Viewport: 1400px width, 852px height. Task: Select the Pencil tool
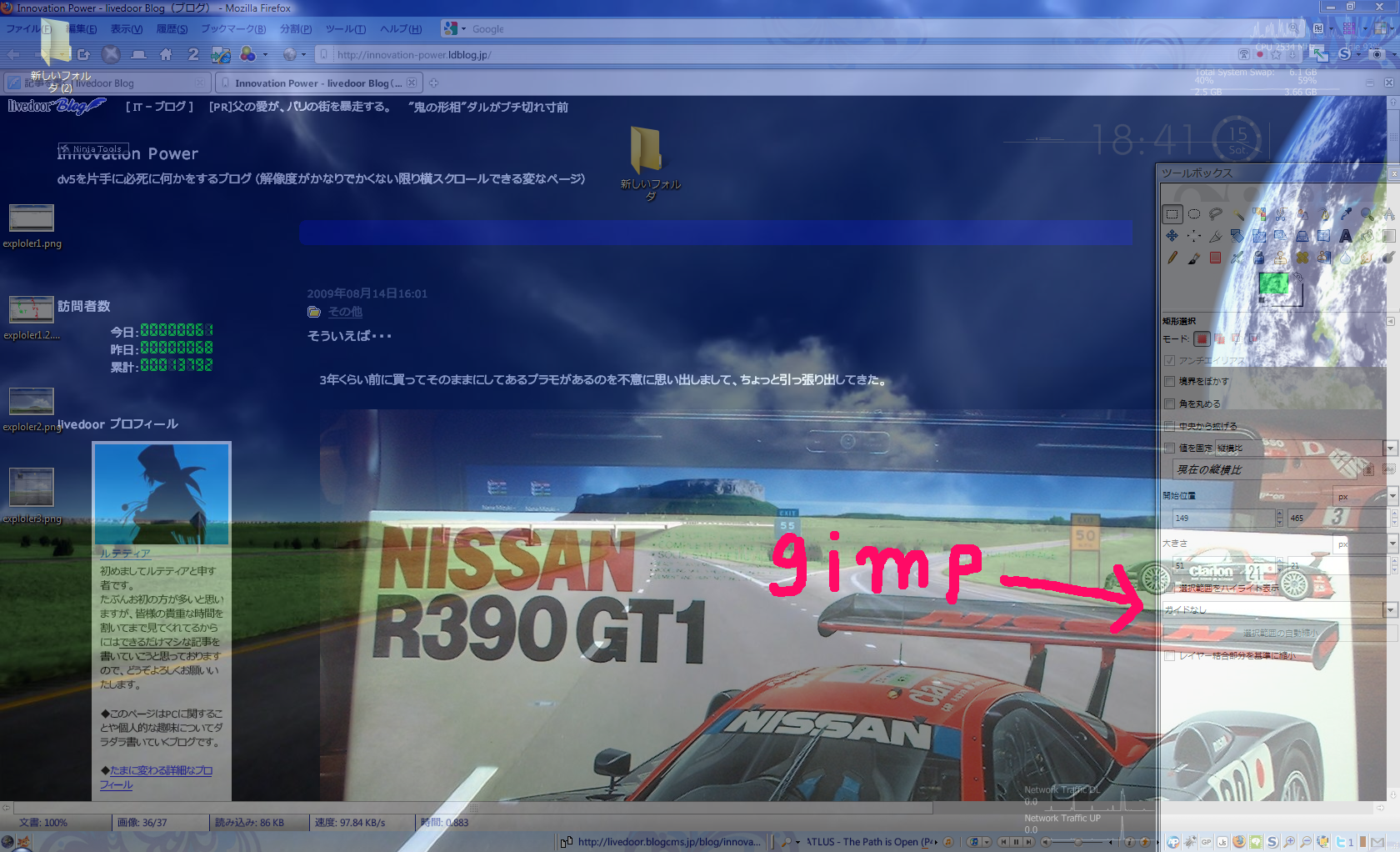click(x=1172, y=258)
